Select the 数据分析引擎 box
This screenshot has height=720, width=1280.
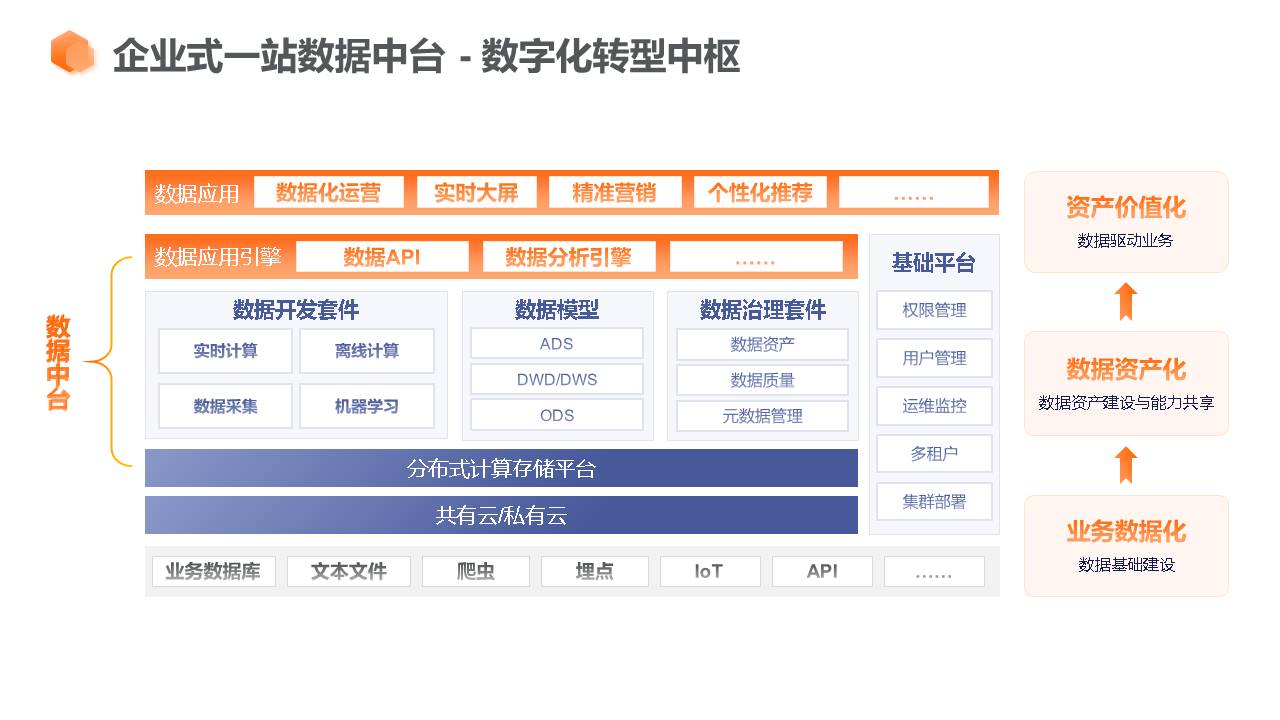pyautogui.click(x=569, y=257)
